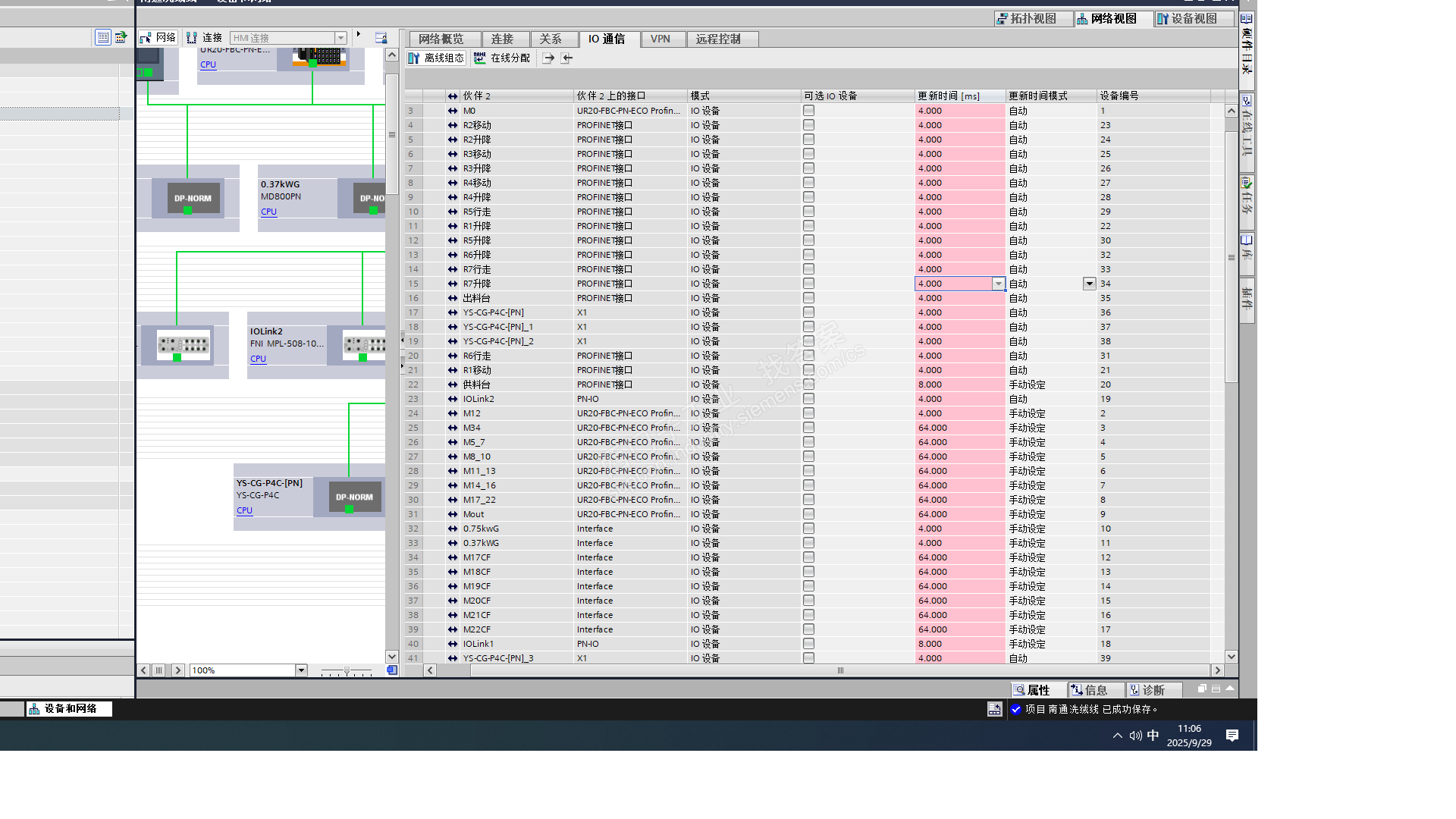Expand update time mode dropdown for R7升降
The image size is (1456, 819).
point(1089,284)
